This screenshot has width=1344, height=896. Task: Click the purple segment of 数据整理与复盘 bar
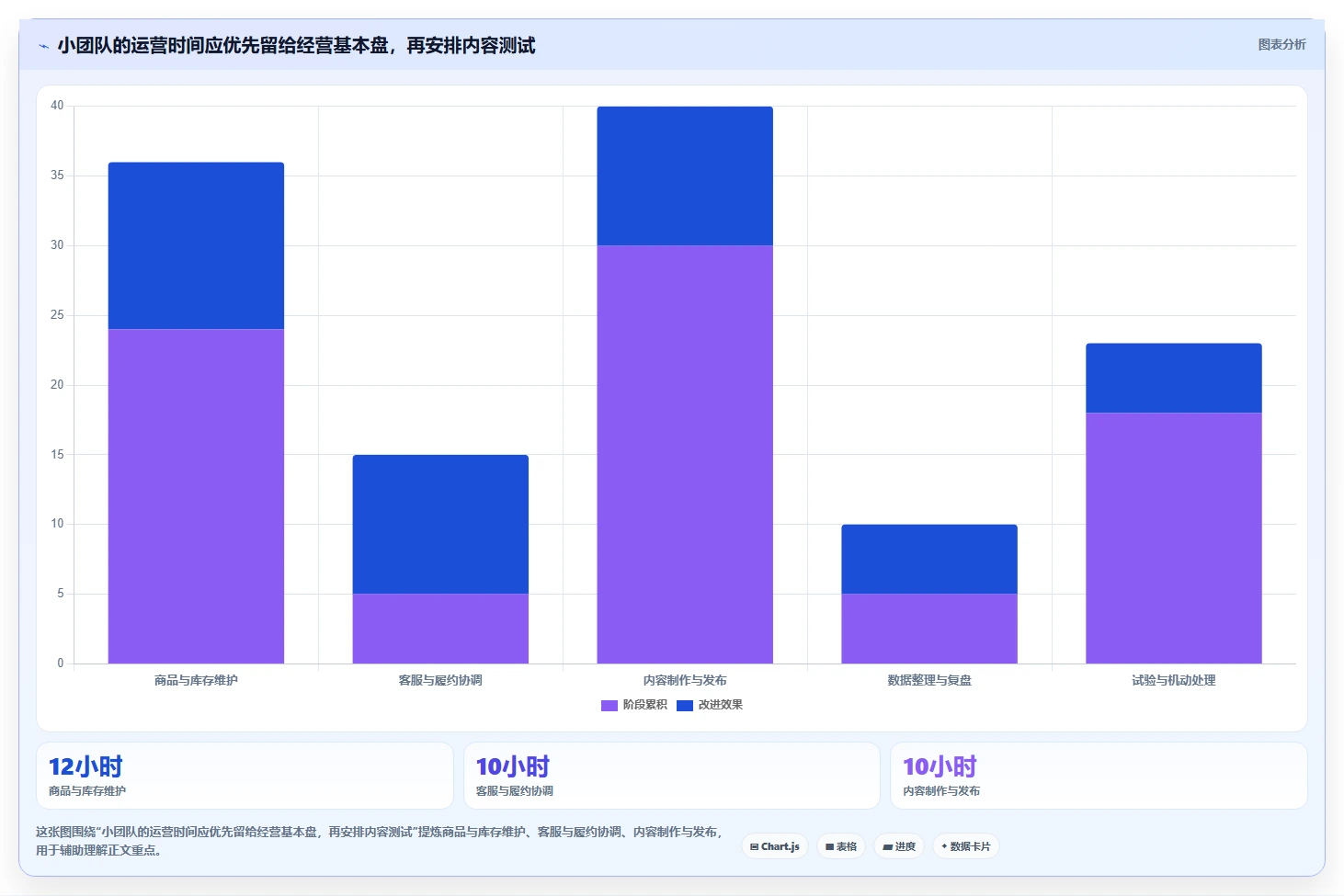coord(929,629)
